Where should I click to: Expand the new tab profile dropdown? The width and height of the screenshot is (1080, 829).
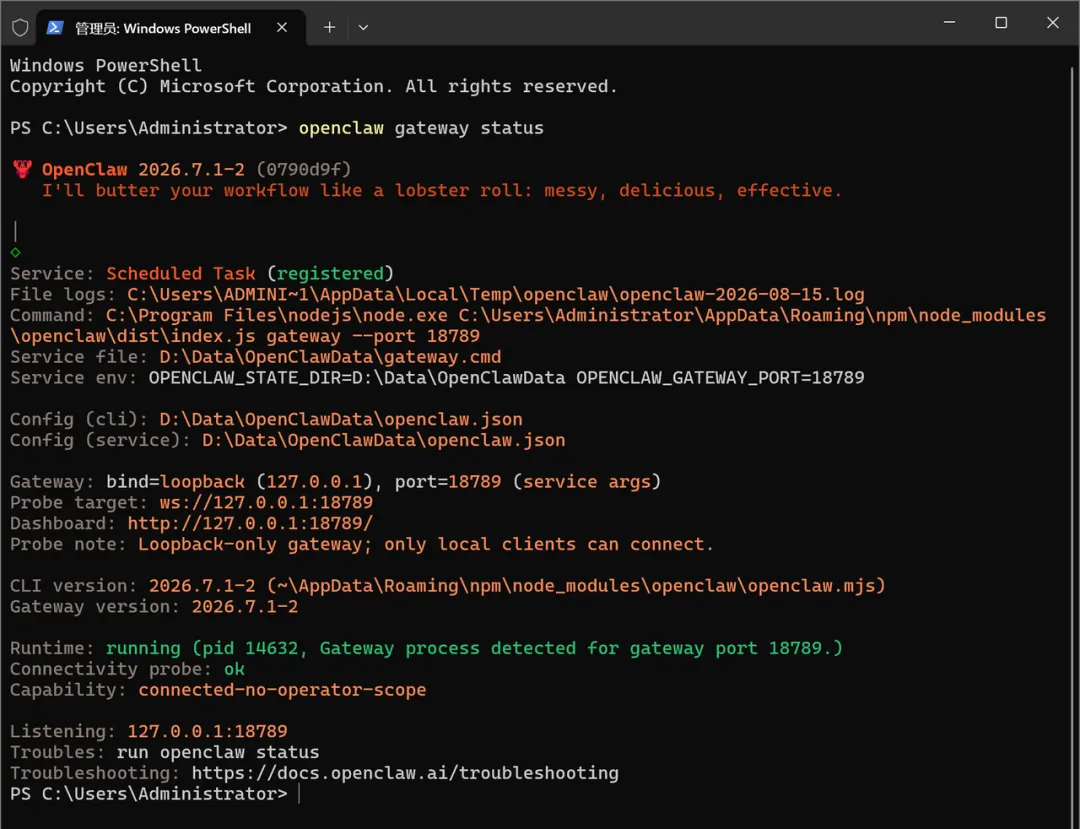pyautogui.click(x=363, y=28)
